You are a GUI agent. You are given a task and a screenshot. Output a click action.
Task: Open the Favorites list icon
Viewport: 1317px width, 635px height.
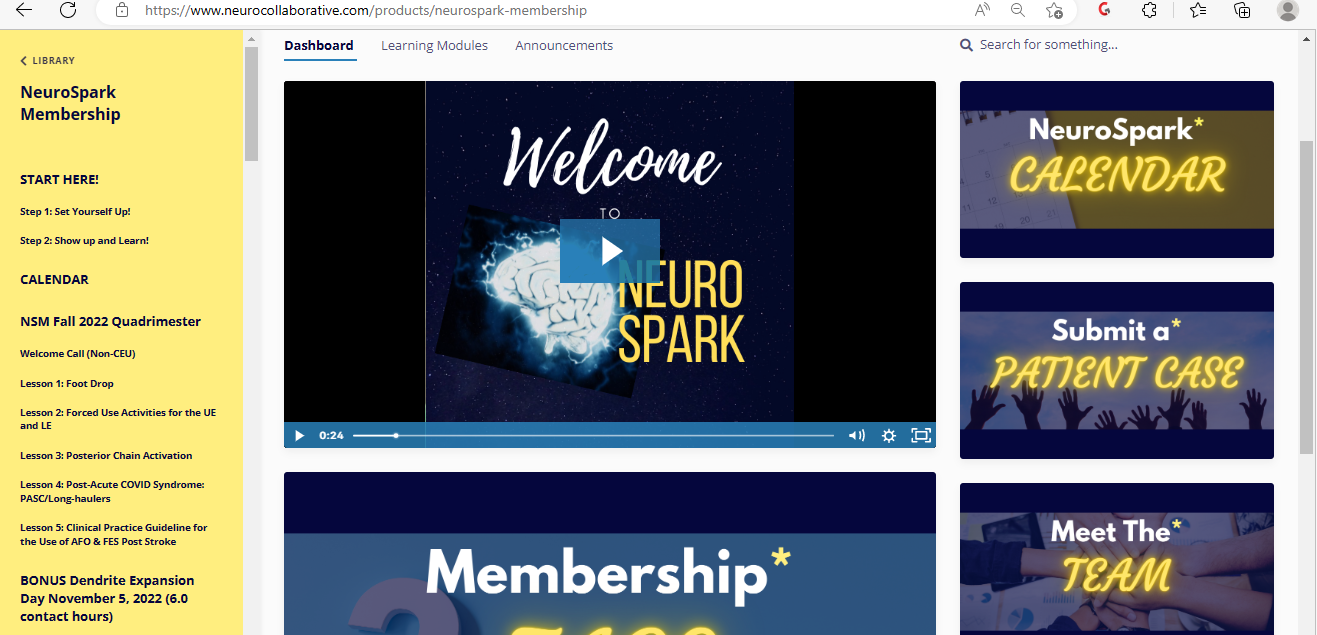(x=1198, y=10)
